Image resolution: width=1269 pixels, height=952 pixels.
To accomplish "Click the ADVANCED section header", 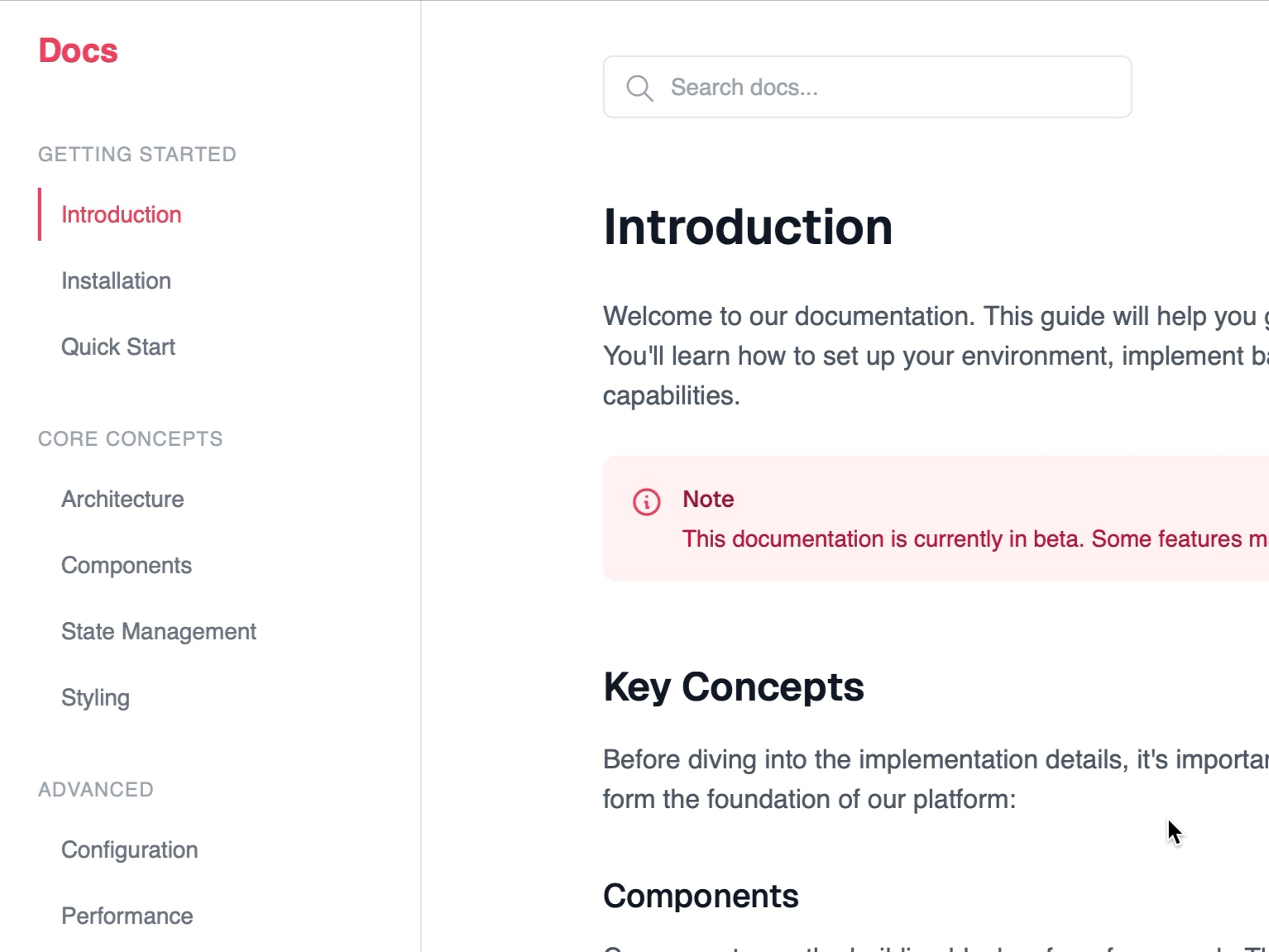I will point(96,789).
